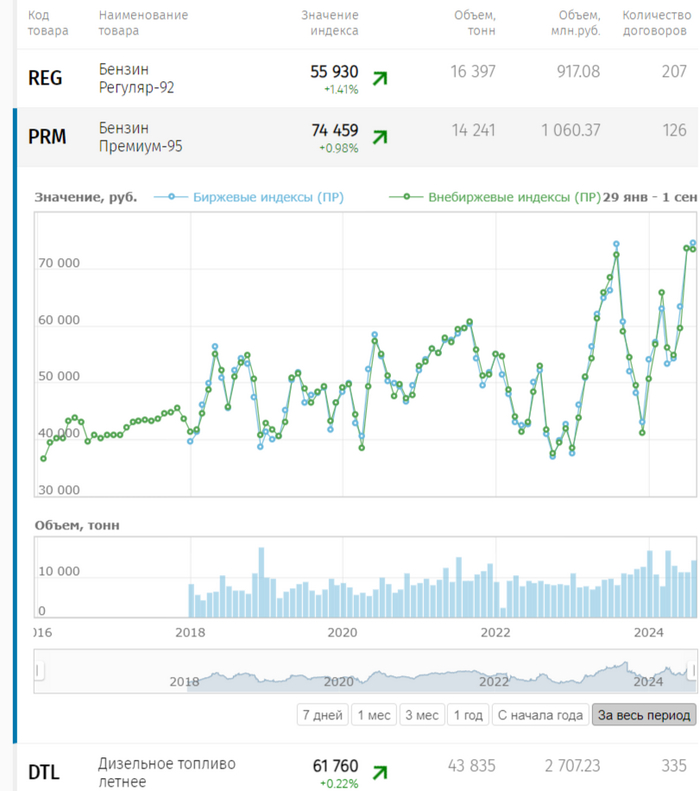
Task: Choose the С начала года range
Action: tap(539, 715)
